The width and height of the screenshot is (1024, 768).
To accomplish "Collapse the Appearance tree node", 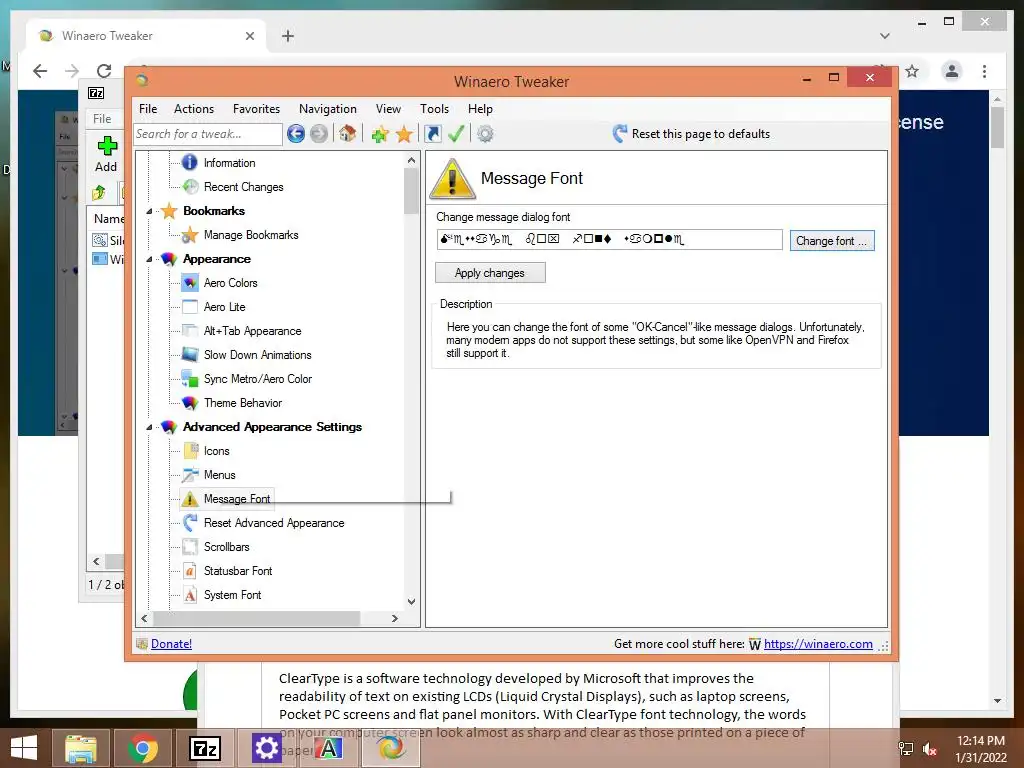I will tap(149, 259).
